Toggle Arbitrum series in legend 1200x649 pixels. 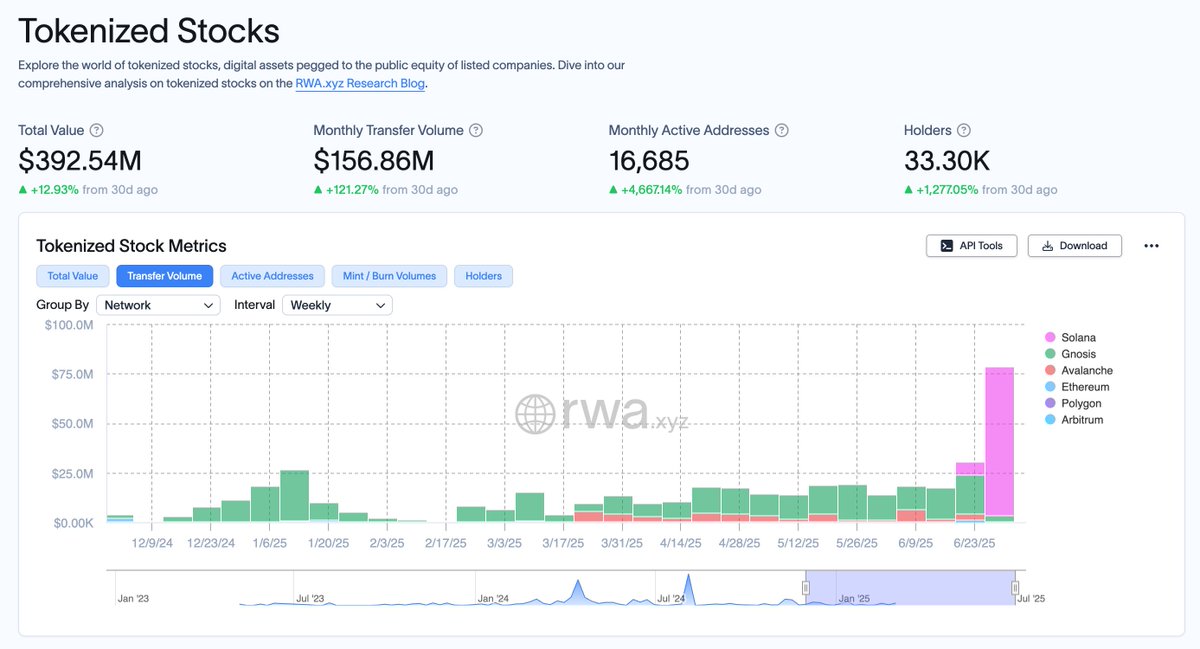[1075, 420]
